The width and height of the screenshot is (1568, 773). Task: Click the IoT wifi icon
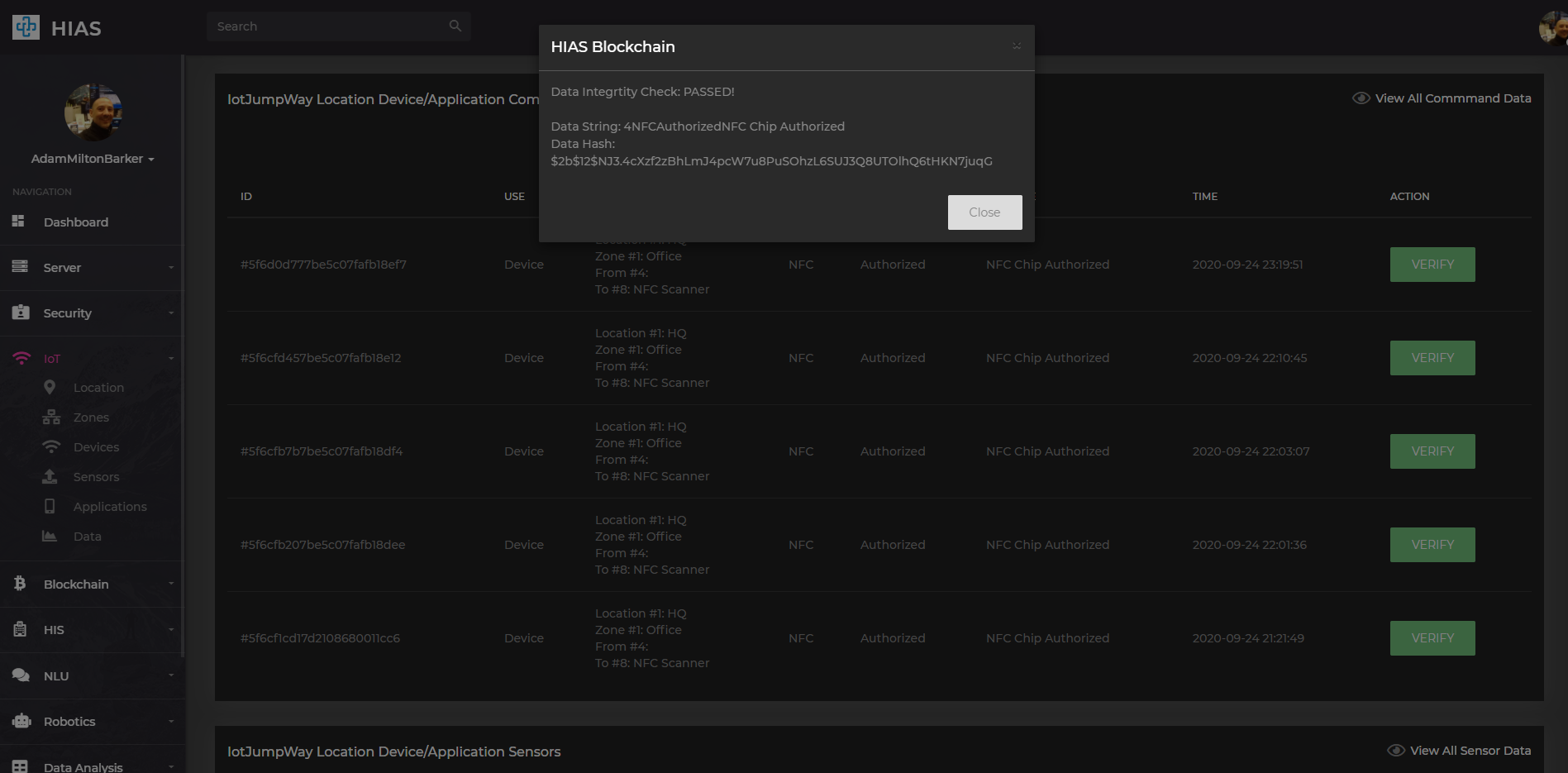(x=21, y=359)
